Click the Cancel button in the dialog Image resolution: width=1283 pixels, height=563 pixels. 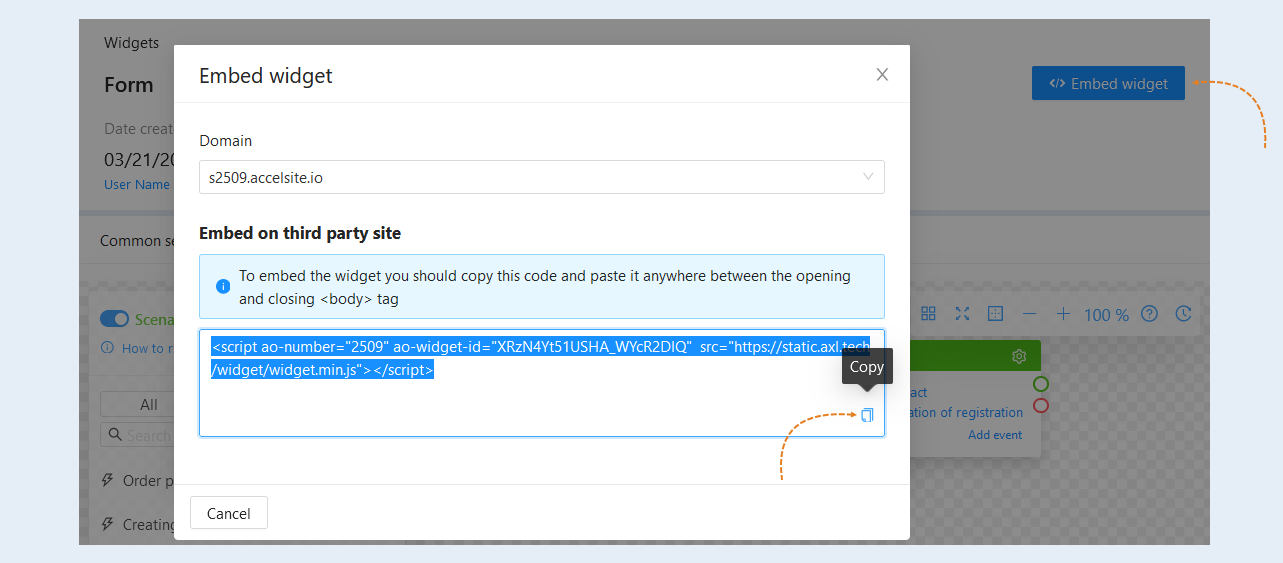click(229, 513)
